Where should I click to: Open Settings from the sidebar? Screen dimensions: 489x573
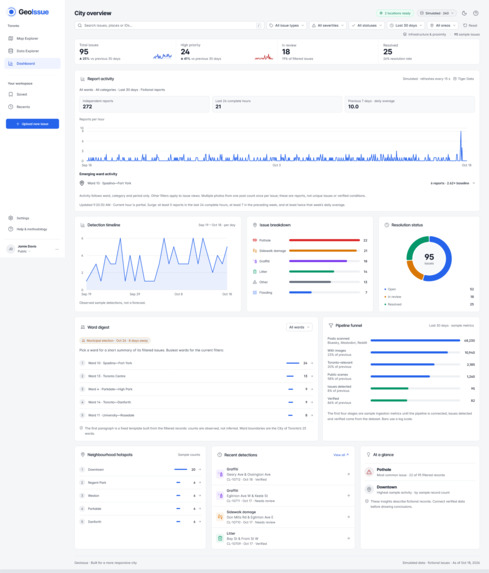coord(32,218)
